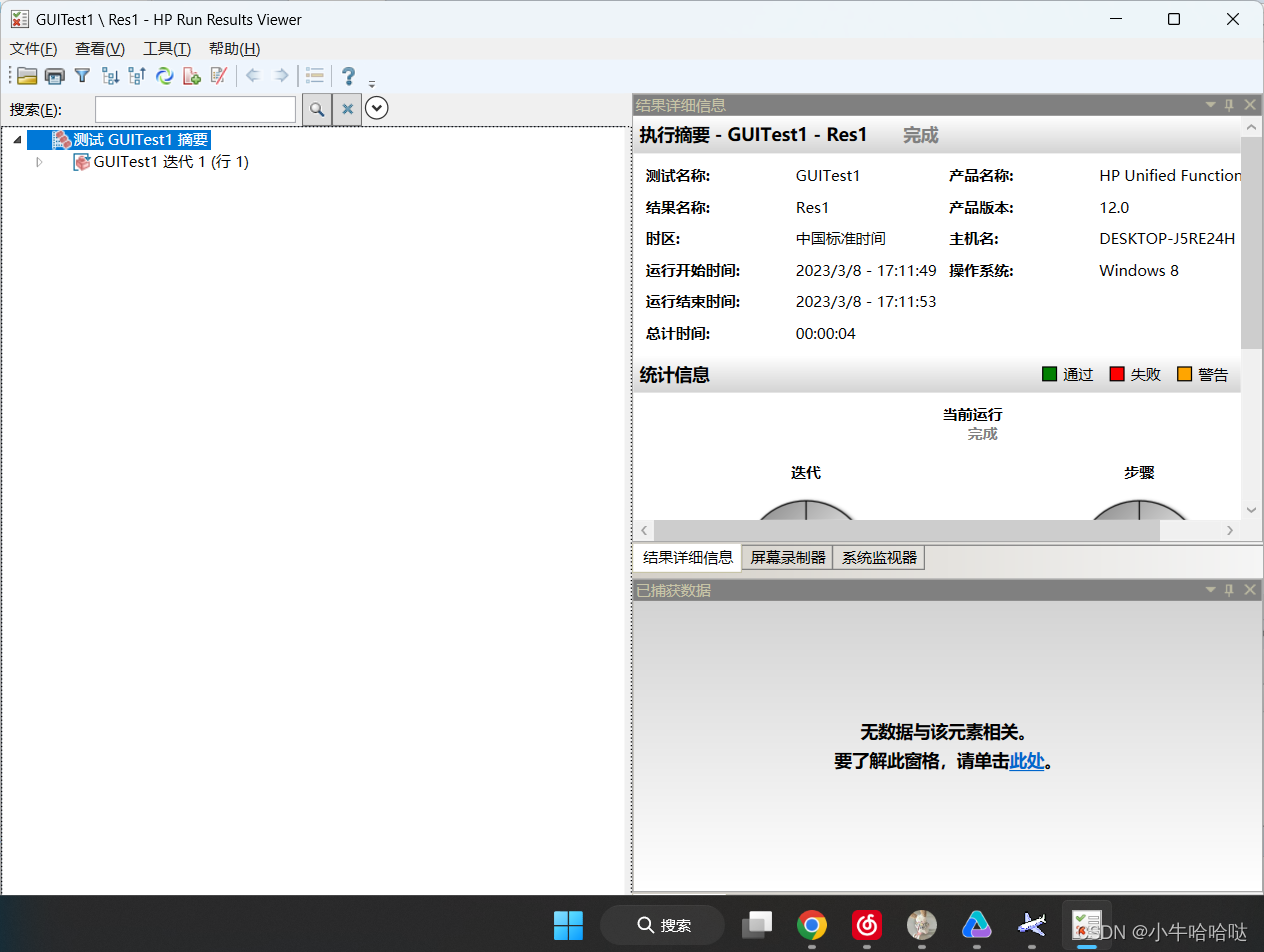The width and height of the screenshot is (1264, 952).
Task: Open the search options chevron
Action: click(x=377, y=108)
